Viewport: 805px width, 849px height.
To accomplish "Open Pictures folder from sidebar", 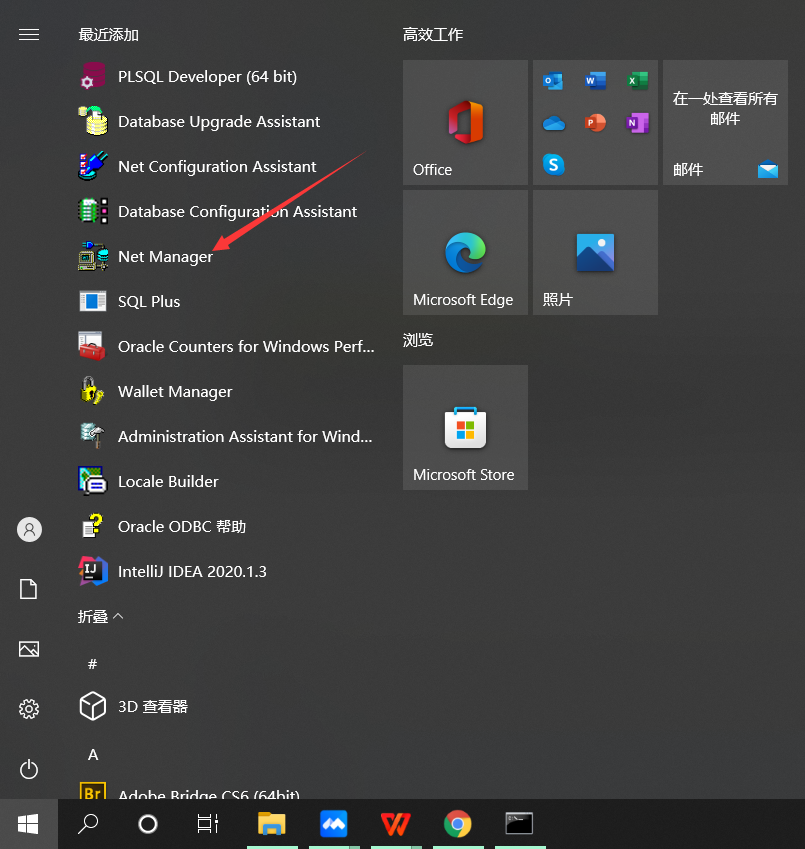I will tap(29, 649).
